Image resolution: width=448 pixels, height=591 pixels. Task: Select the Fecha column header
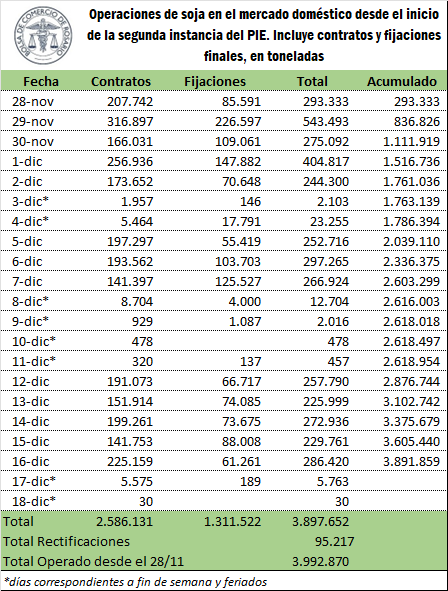coord(41,81)
